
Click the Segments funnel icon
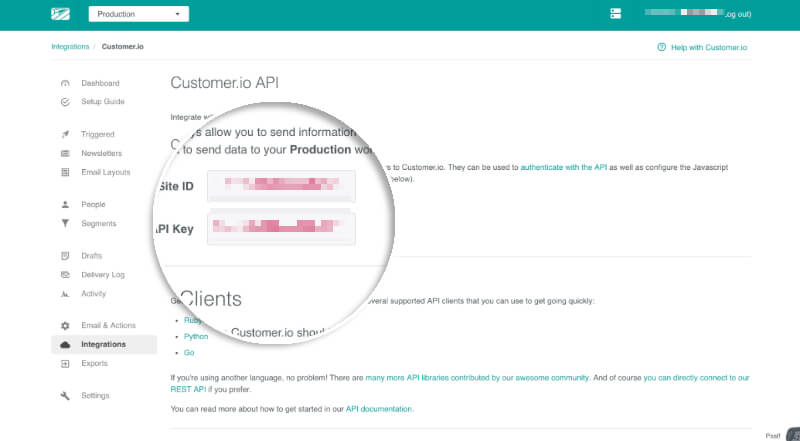pos(65,224)
